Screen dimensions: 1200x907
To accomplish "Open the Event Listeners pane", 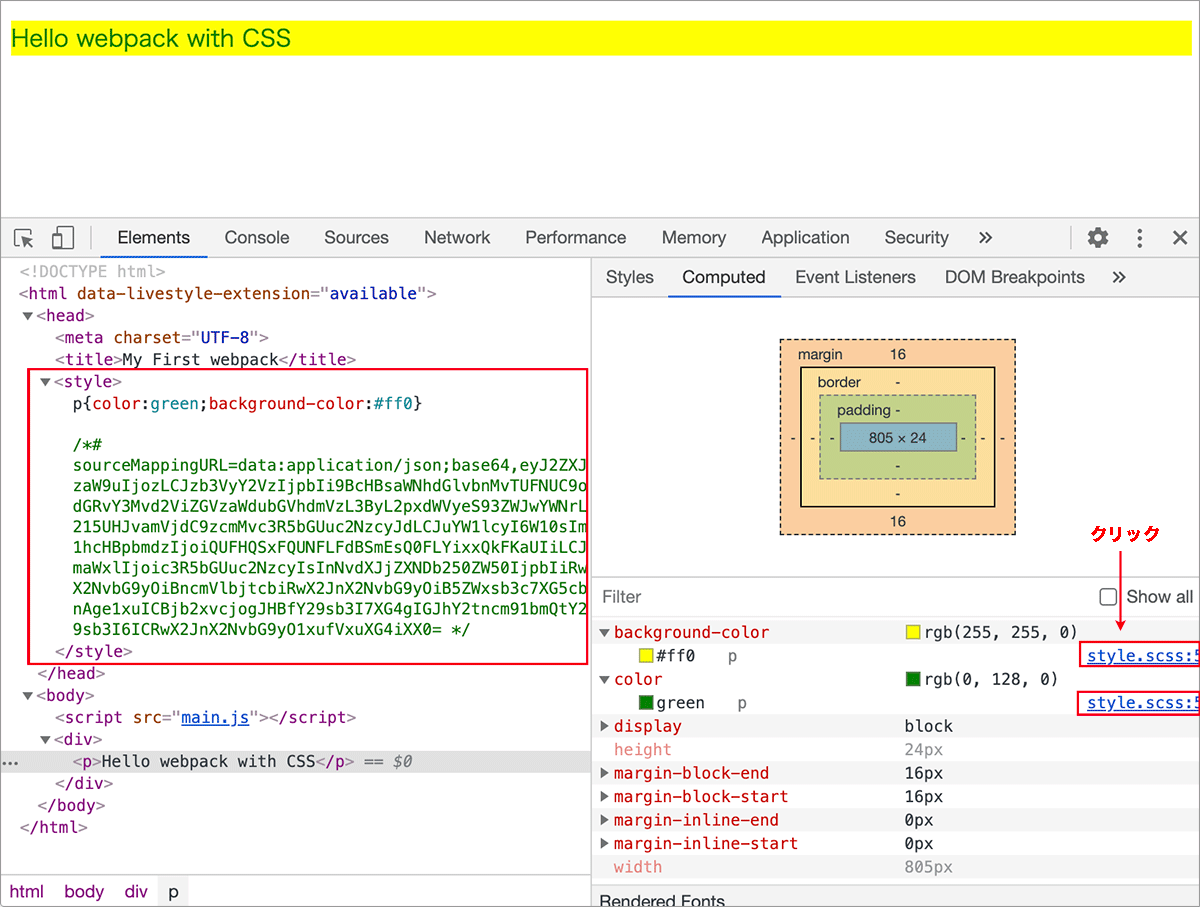I will click(855, 278).
